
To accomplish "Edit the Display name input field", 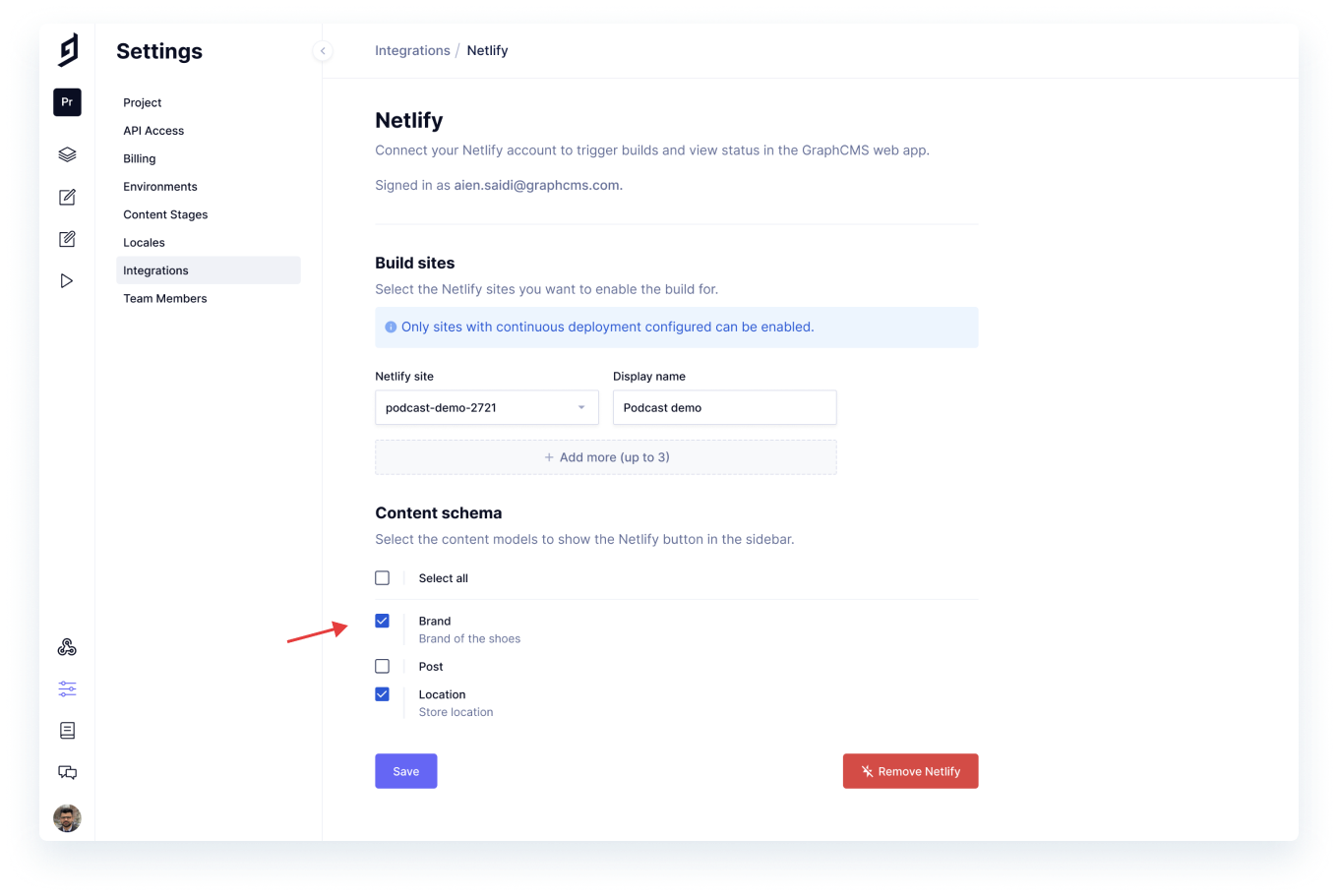I will (x=724, y=407).
